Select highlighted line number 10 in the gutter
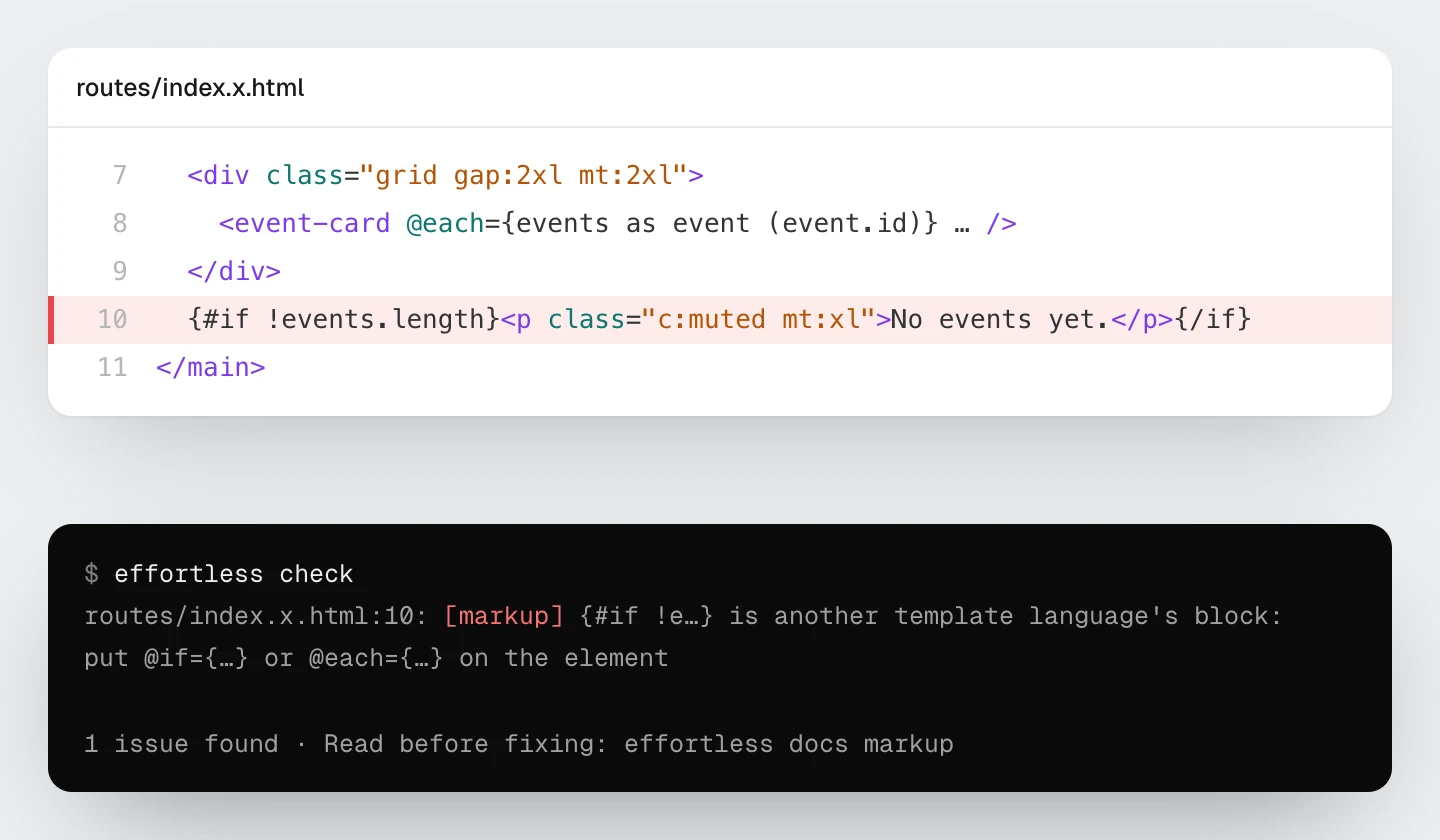Viewport: 1440px width, 840px height. 113,319
